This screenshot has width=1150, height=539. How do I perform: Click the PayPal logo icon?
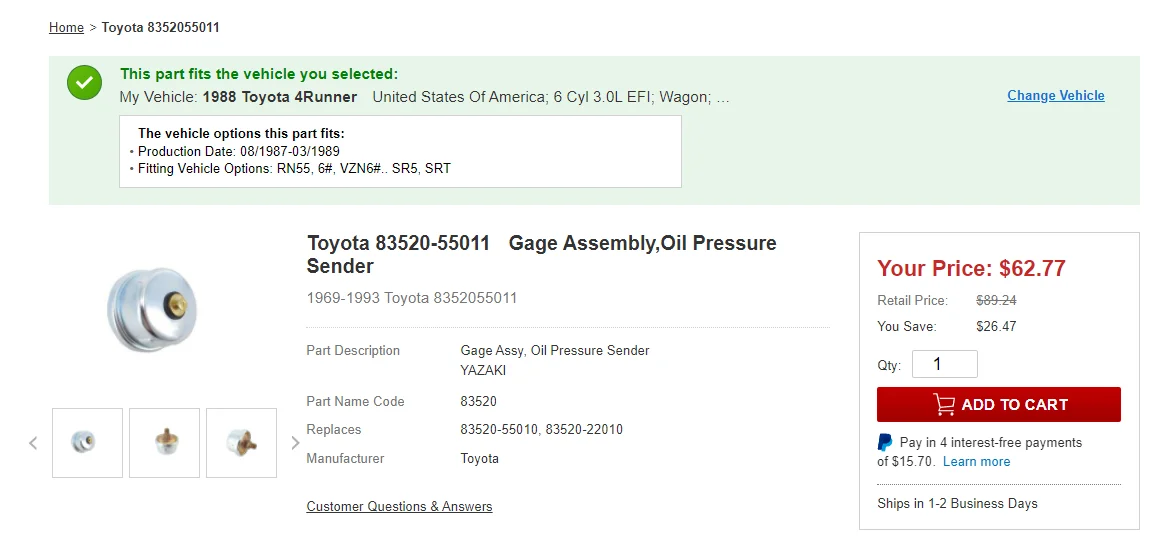885,442
